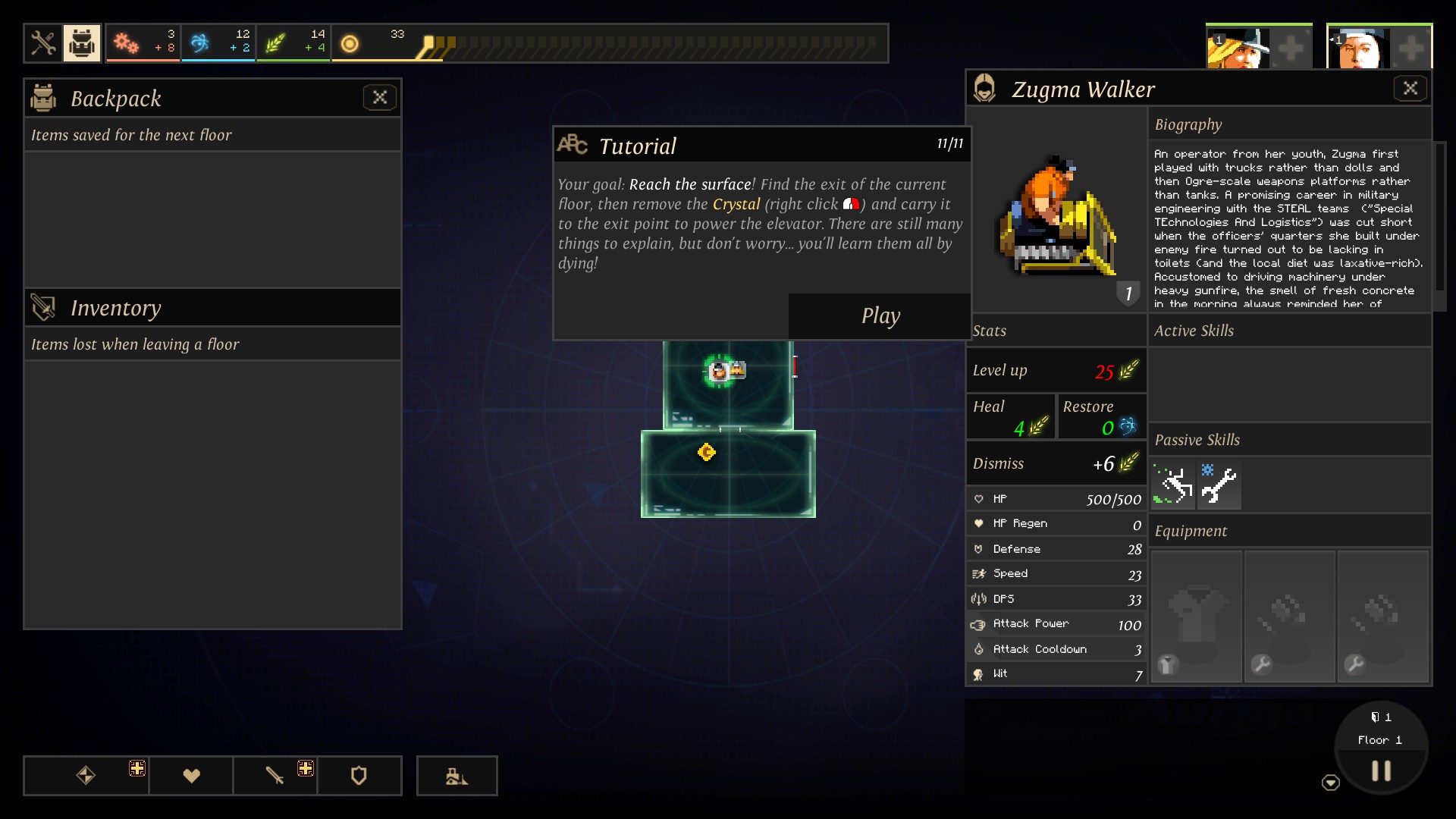This screenshot has height=819, width=1456.
Task: Select the shield defense module button
Action: click(x=359, y=775)
